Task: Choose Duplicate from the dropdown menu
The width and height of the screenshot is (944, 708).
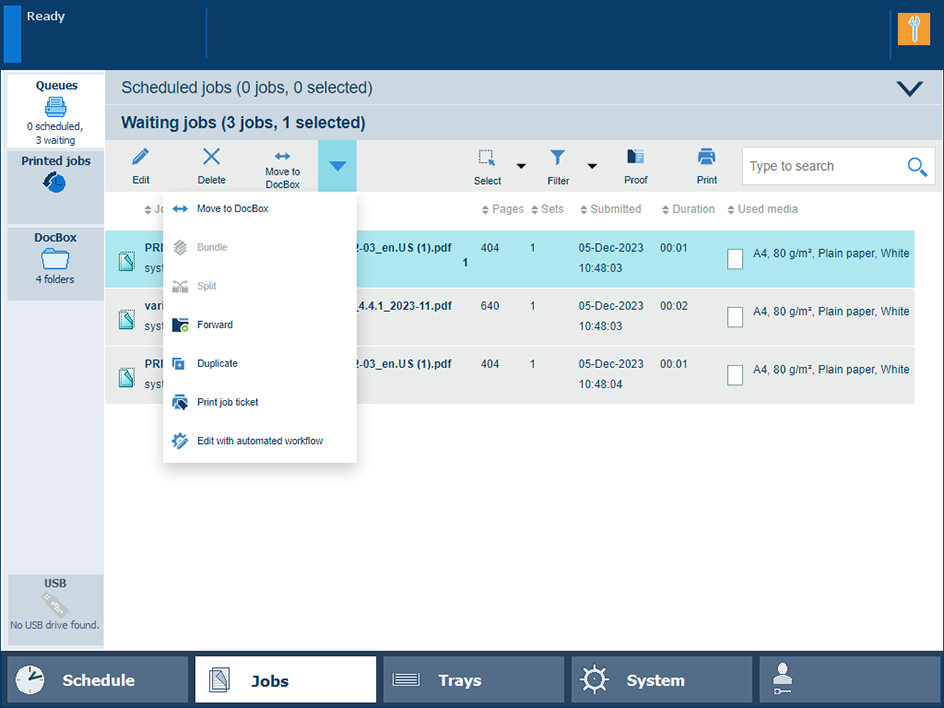Action: pos(217,364)
